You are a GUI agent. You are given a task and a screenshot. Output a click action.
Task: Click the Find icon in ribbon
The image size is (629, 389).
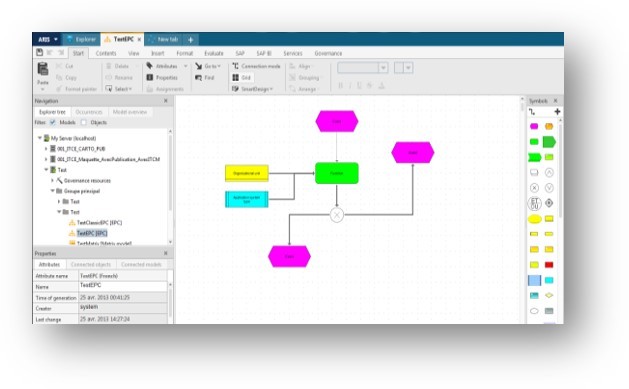199,78
